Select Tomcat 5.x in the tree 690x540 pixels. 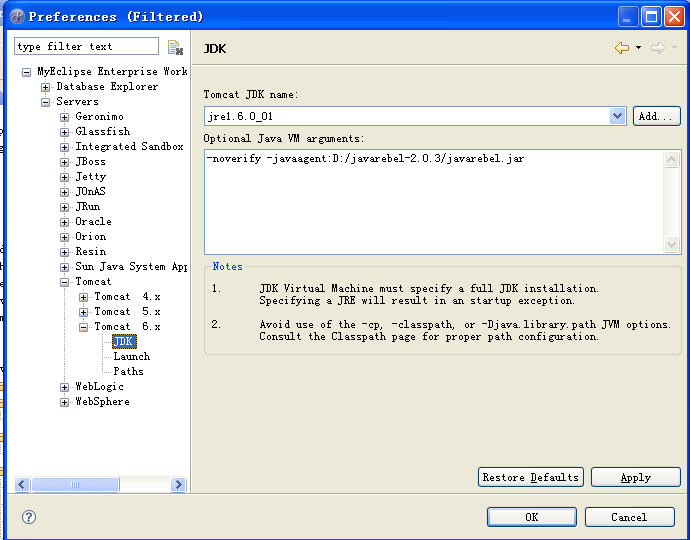[x=127, y=312]
